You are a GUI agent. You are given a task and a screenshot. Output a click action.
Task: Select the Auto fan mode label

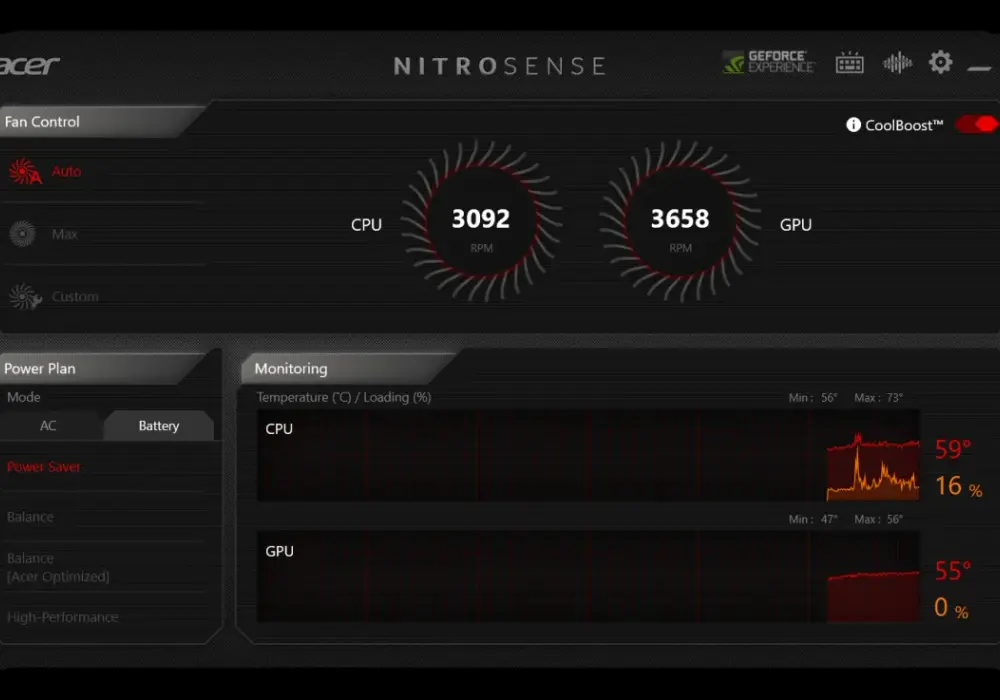coord(66,171)
